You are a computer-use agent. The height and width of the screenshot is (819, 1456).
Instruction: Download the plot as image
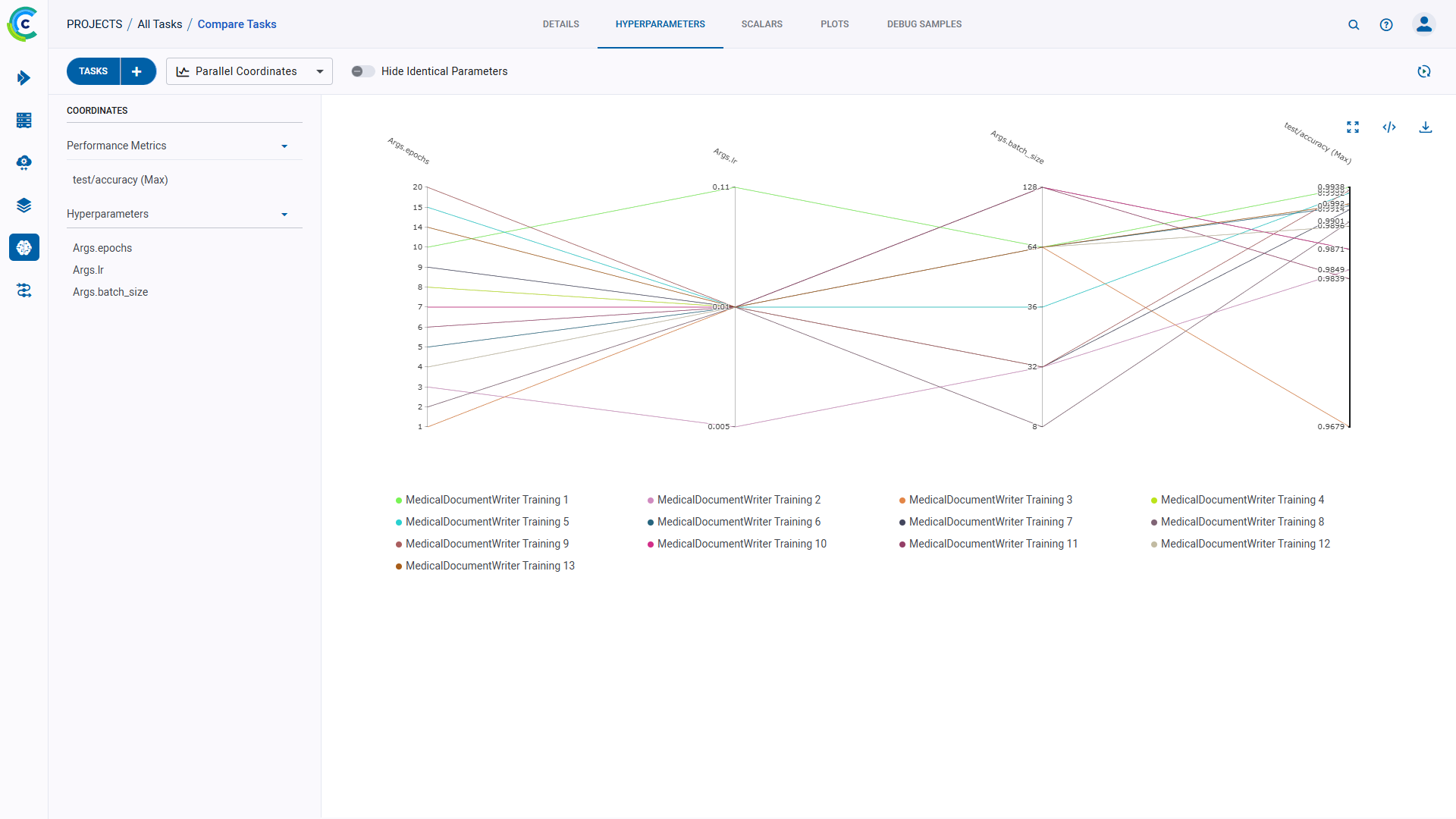pos(1426,127)
